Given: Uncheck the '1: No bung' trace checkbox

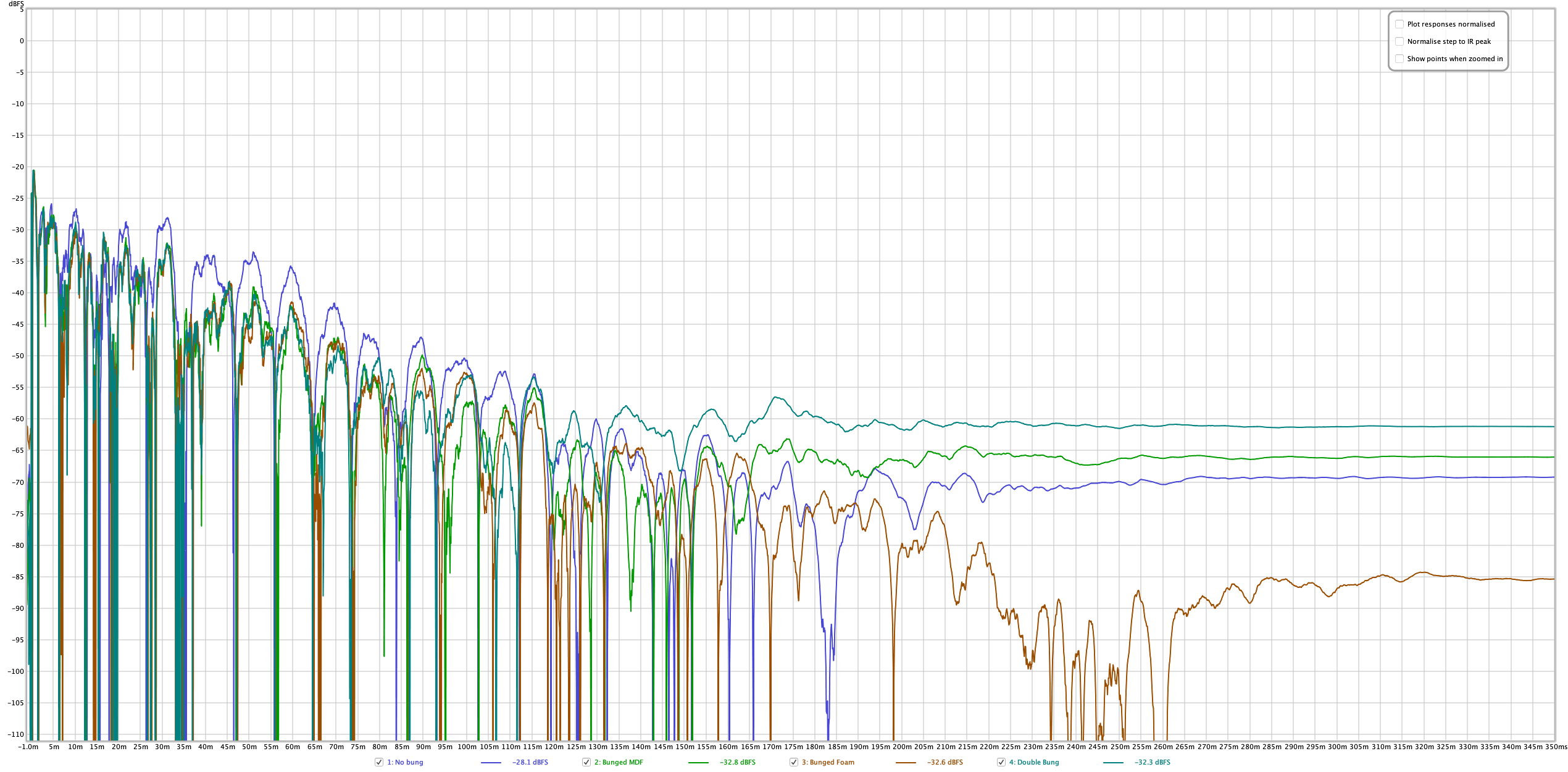Looking at the screenshot, I should pos(379,762).
